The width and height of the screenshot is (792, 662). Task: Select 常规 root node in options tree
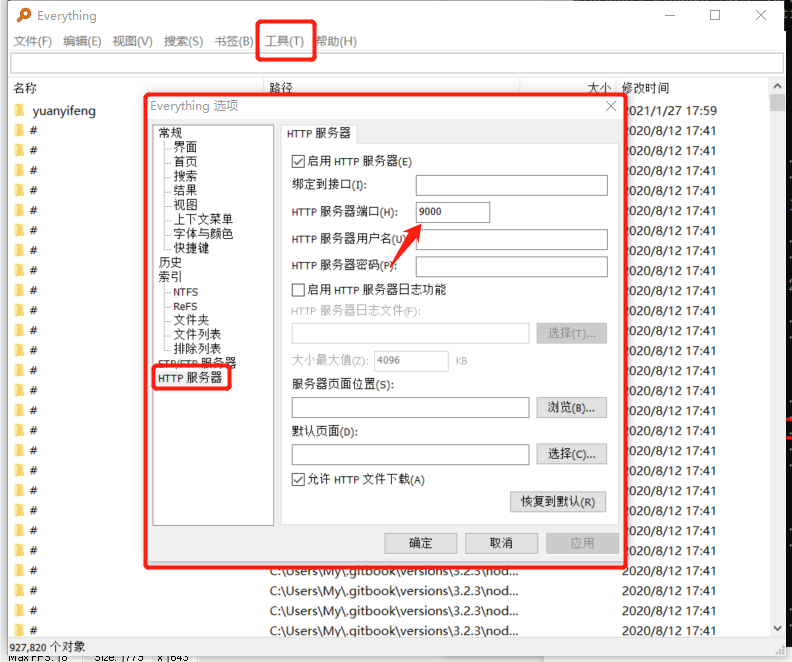tap(170, 133)
